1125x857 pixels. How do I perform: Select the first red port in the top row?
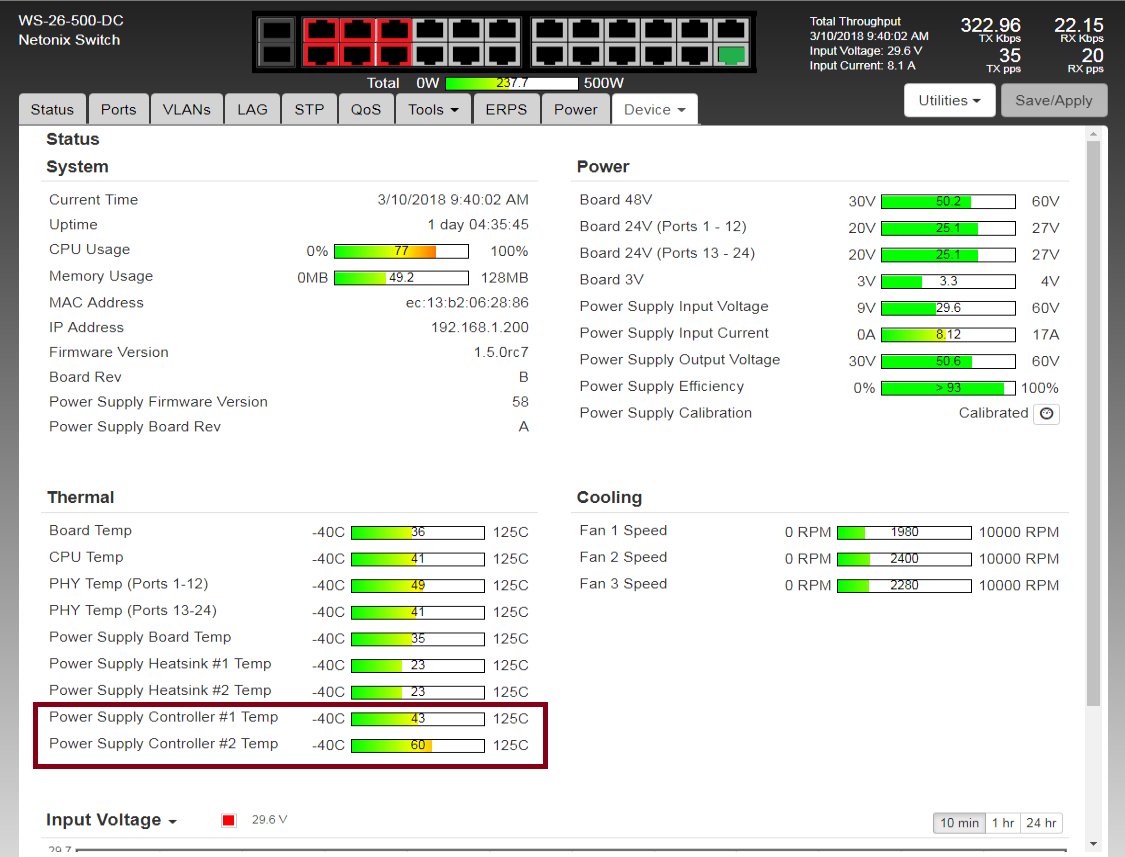[320, 30]
